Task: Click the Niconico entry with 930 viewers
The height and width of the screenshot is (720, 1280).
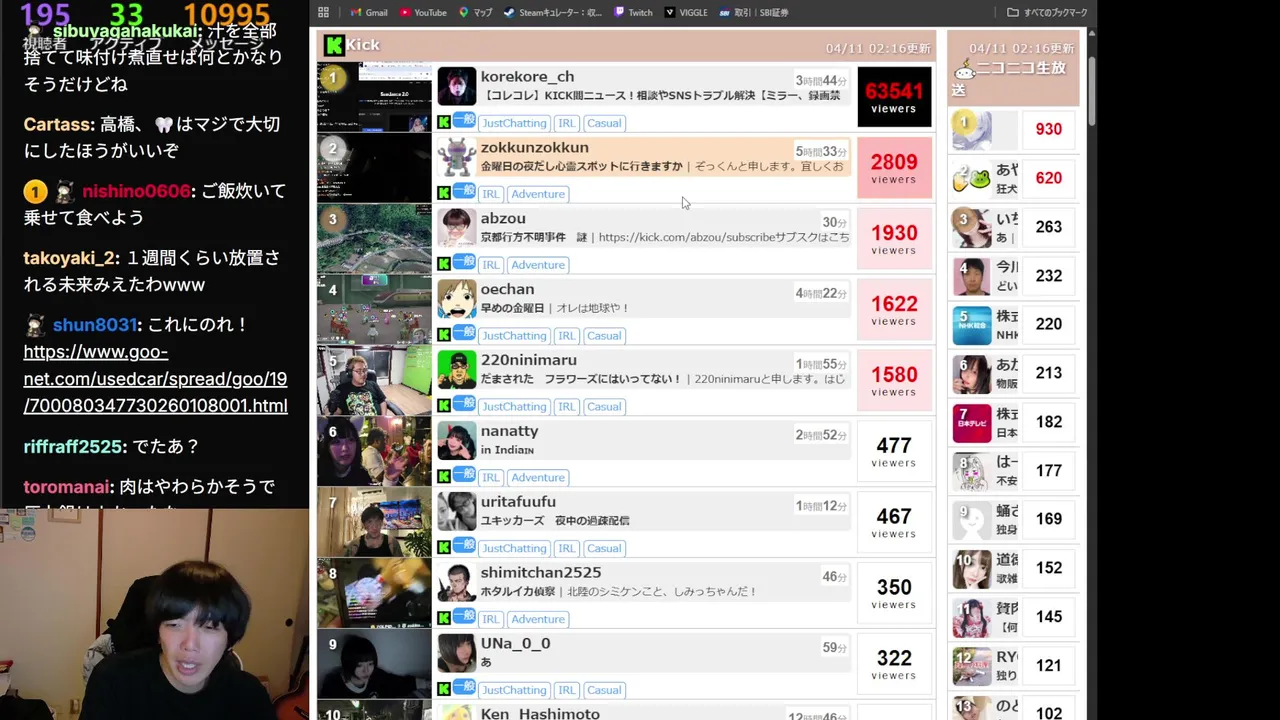Action: coord(1013,129)
